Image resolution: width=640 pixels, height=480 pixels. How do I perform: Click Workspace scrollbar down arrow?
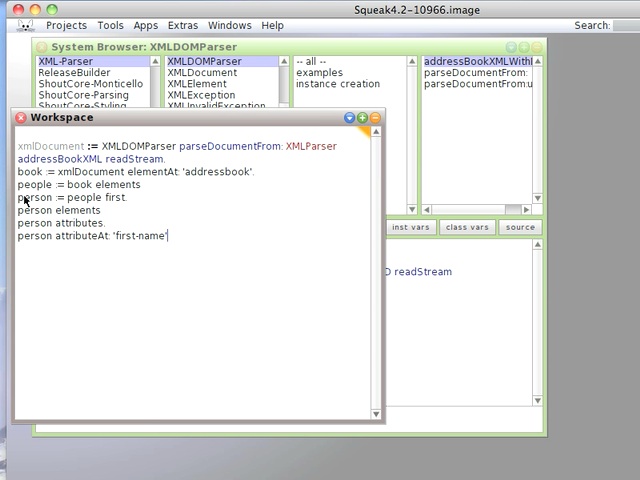376,413
